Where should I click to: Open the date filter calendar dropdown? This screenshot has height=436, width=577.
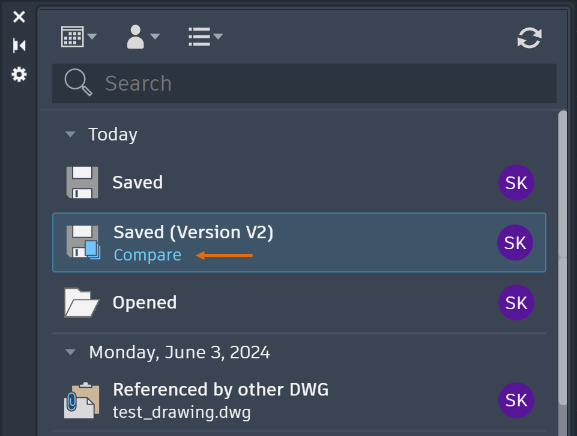(x=78, y=36)
